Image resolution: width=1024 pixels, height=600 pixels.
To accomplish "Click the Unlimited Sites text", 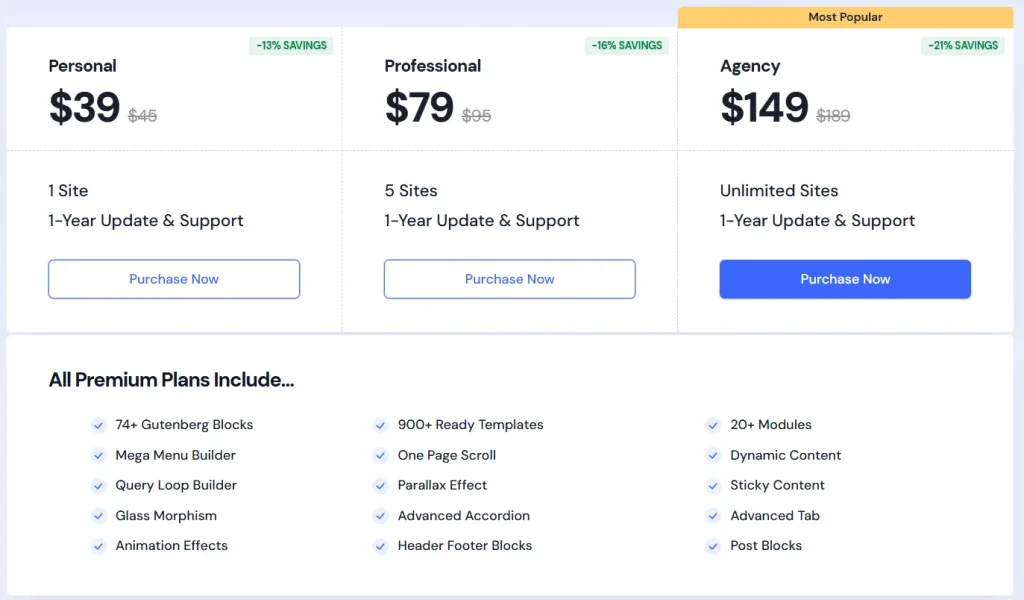I will (779, 190).
